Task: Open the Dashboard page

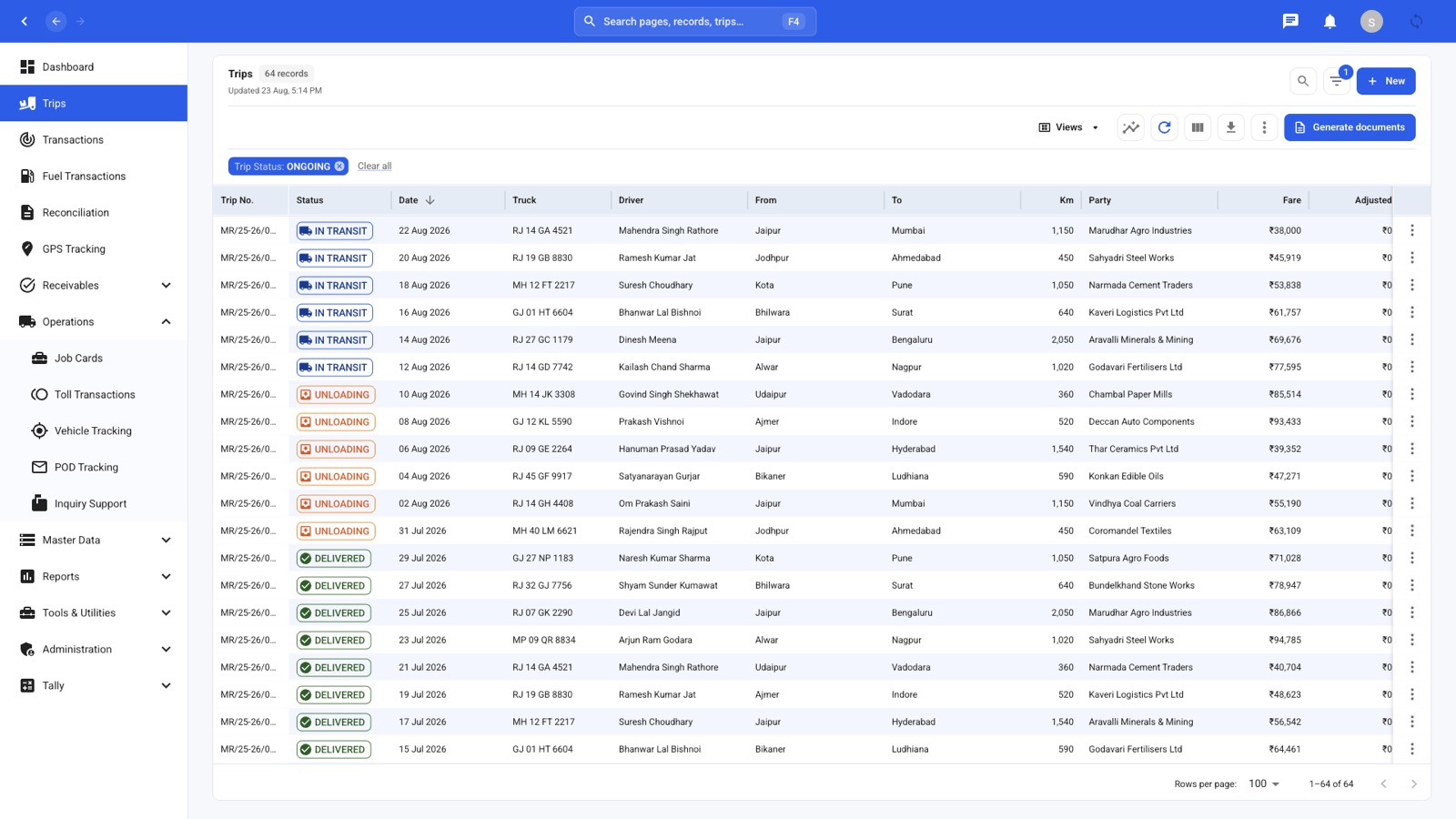Action: click(x=94, y=66)
